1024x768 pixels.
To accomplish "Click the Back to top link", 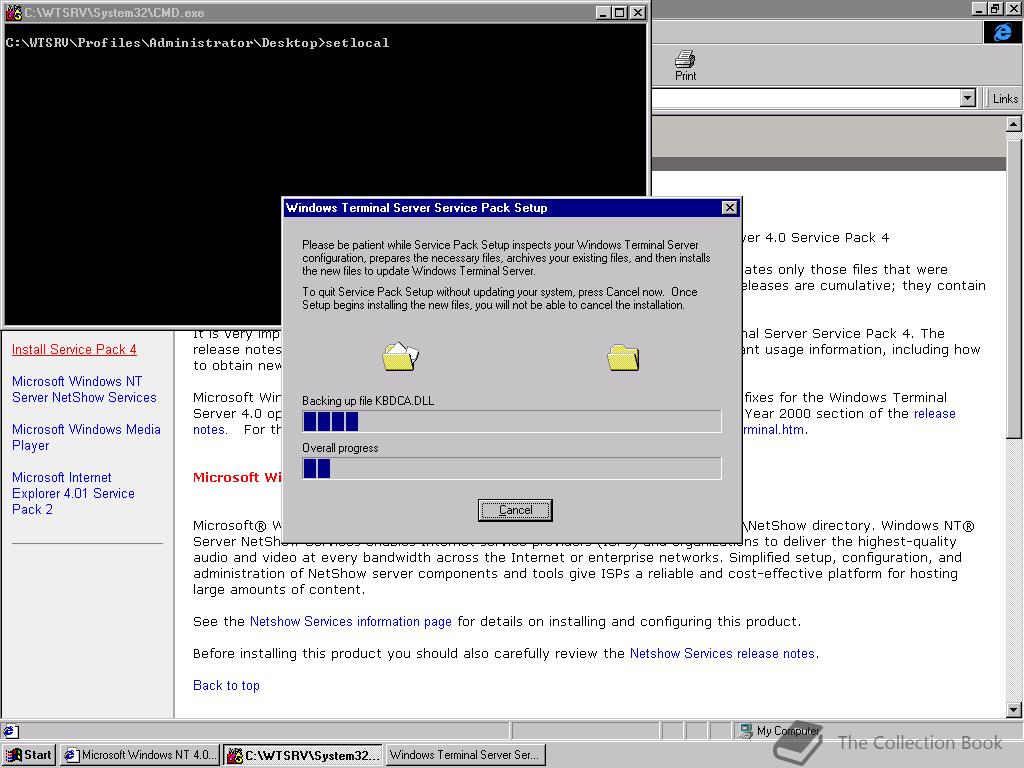I will click(226, 686).
